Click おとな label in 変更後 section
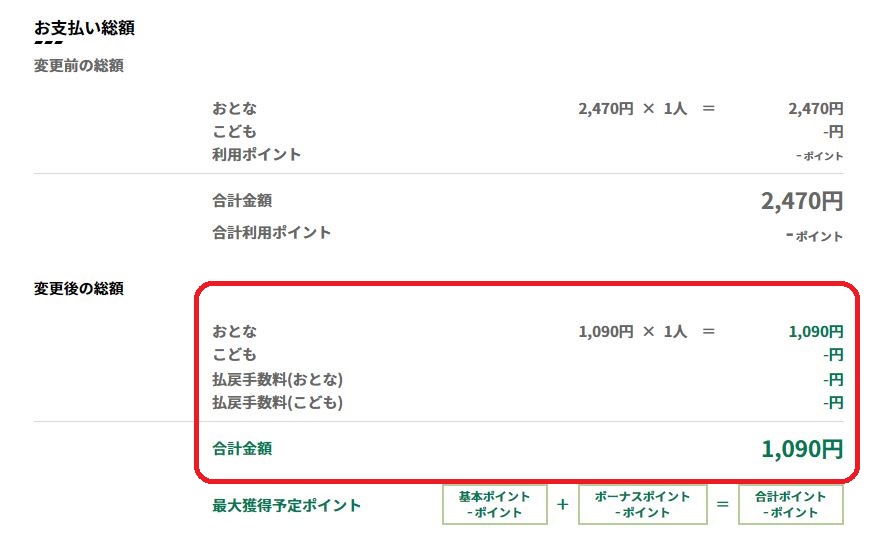The image size is (874, 539). (234, 332)
